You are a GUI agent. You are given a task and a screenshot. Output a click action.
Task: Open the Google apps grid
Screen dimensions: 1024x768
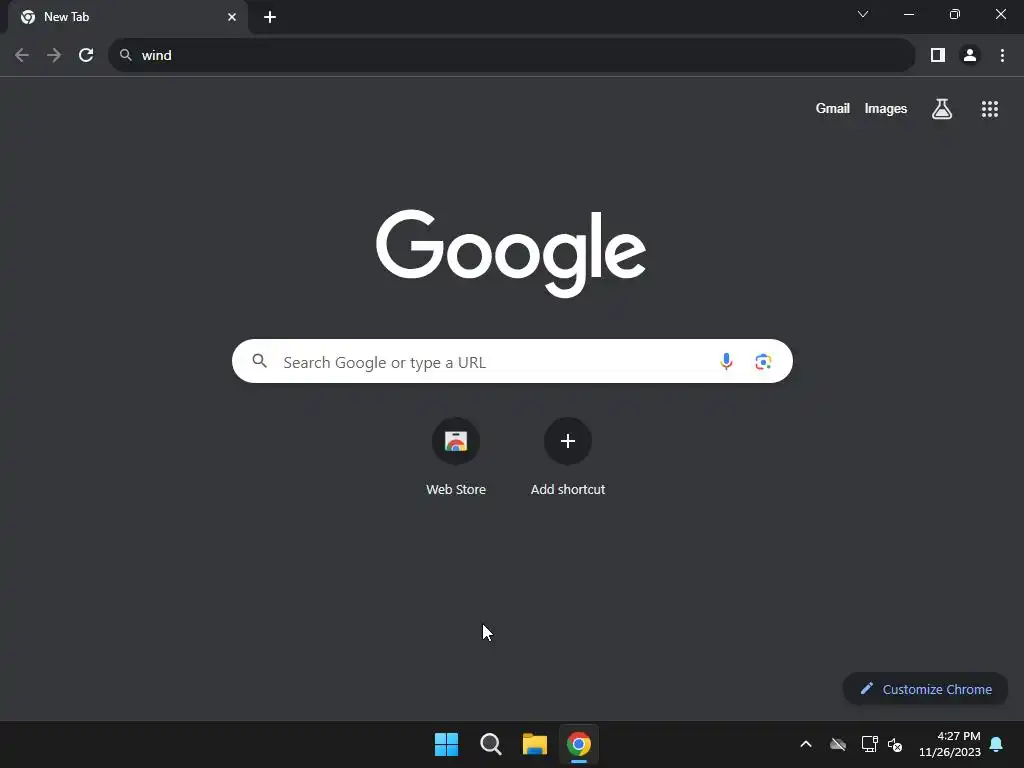pos(989,109)
